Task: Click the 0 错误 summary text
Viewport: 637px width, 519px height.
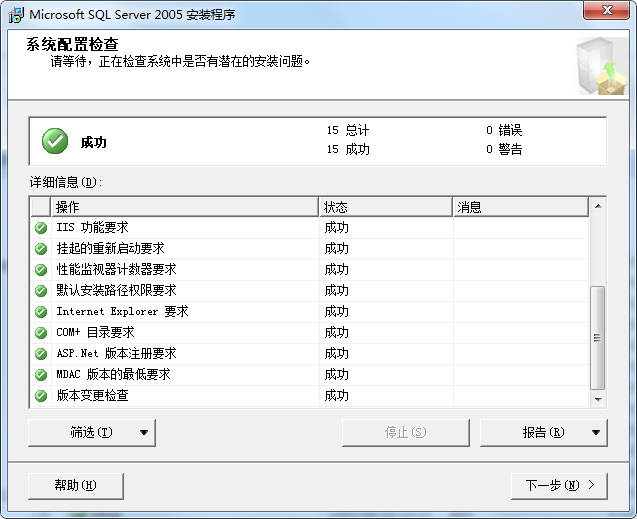Action: click(504, 130)
